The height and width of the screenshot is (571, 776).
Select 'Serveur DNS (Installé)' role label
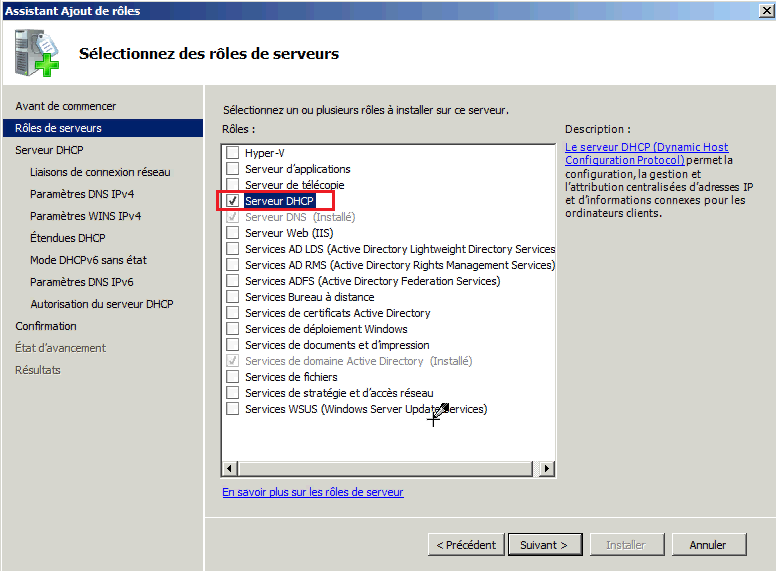(x=300, y=217)
